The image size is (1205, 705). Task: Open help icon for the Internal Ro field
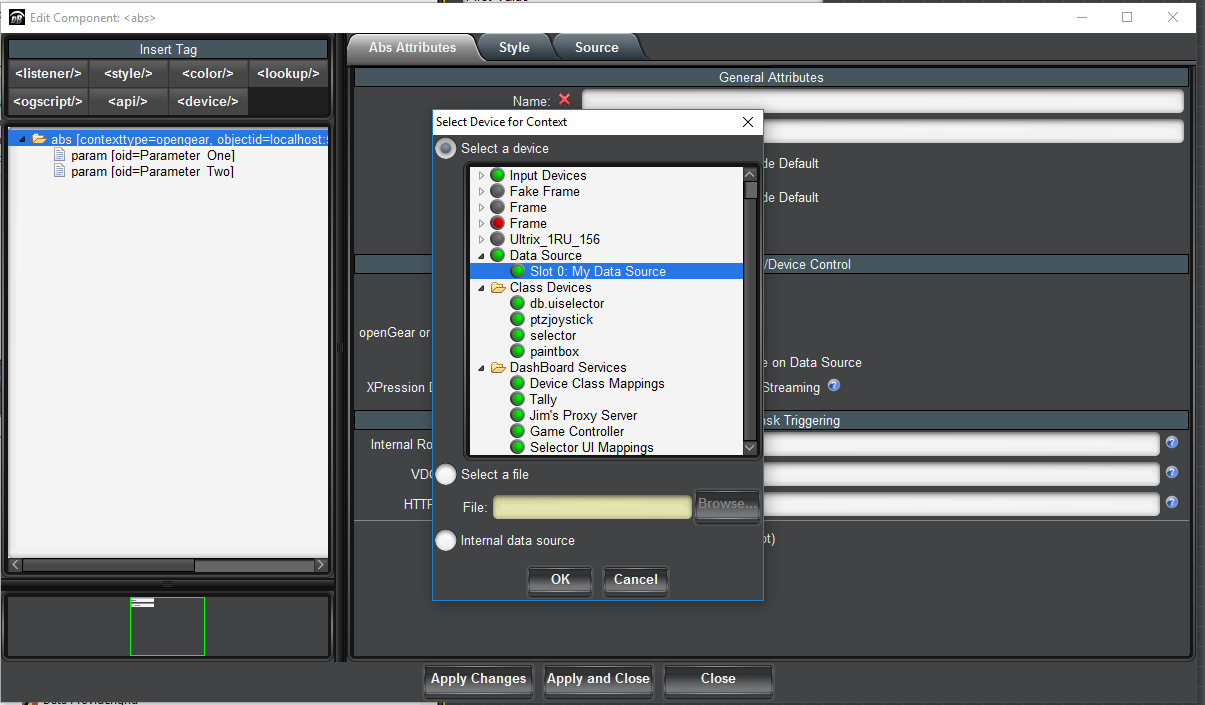click(1172, 442)
